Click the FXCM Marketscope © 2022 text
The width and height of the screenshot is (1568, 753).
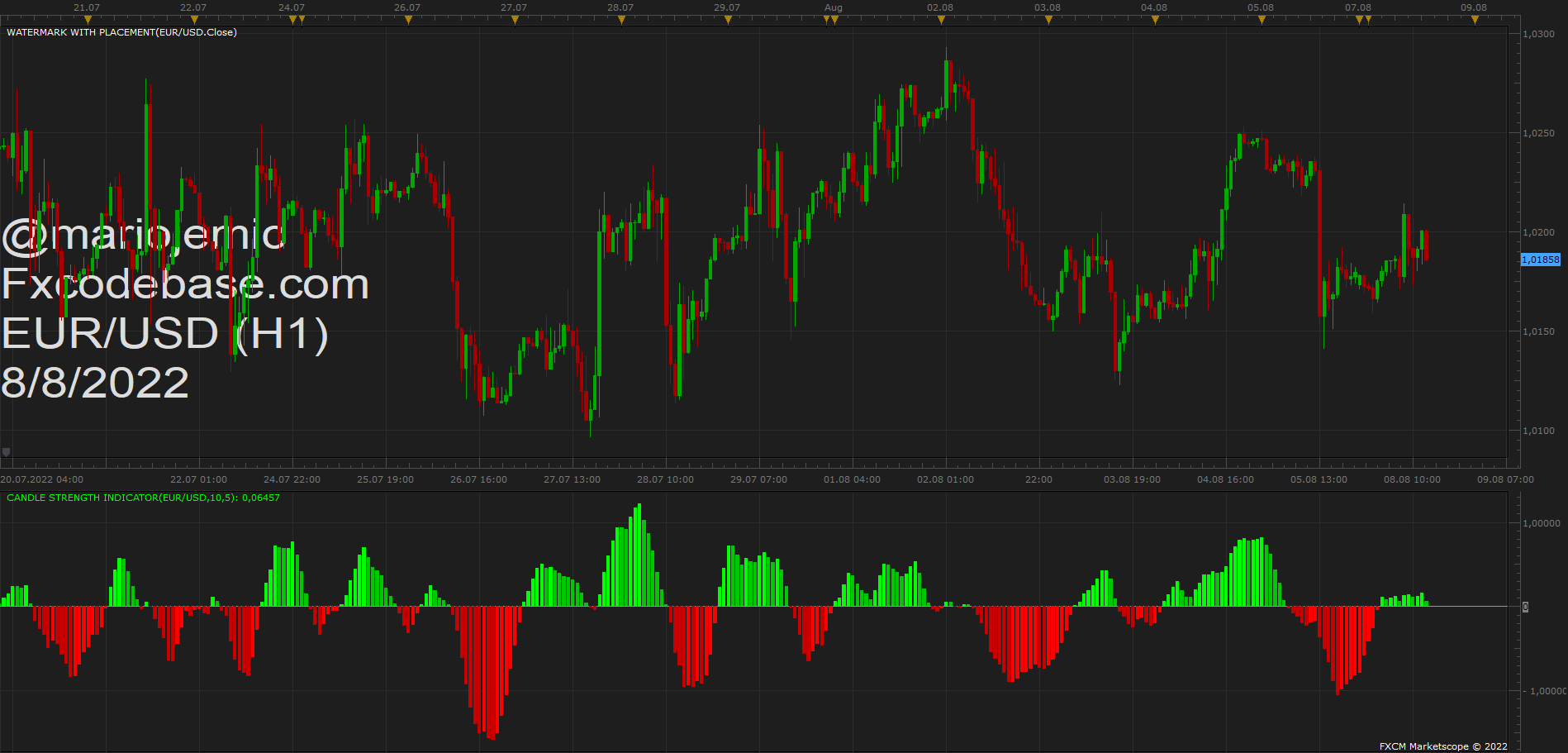click(x=1443, y=746)
